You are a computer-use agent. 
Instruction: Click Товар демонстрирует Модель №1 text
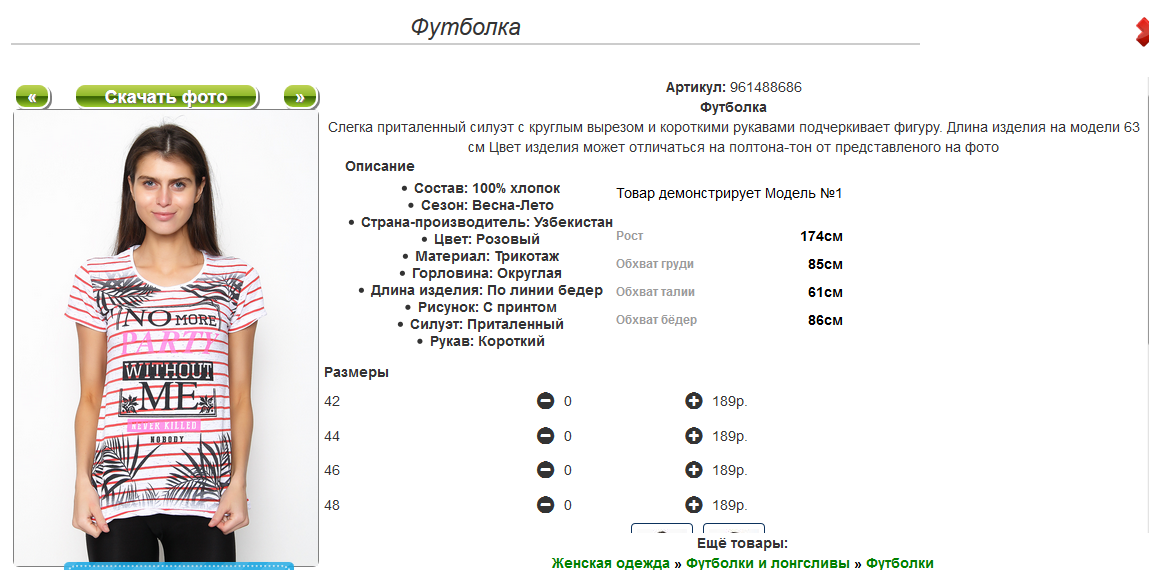[x=729, y=193]
